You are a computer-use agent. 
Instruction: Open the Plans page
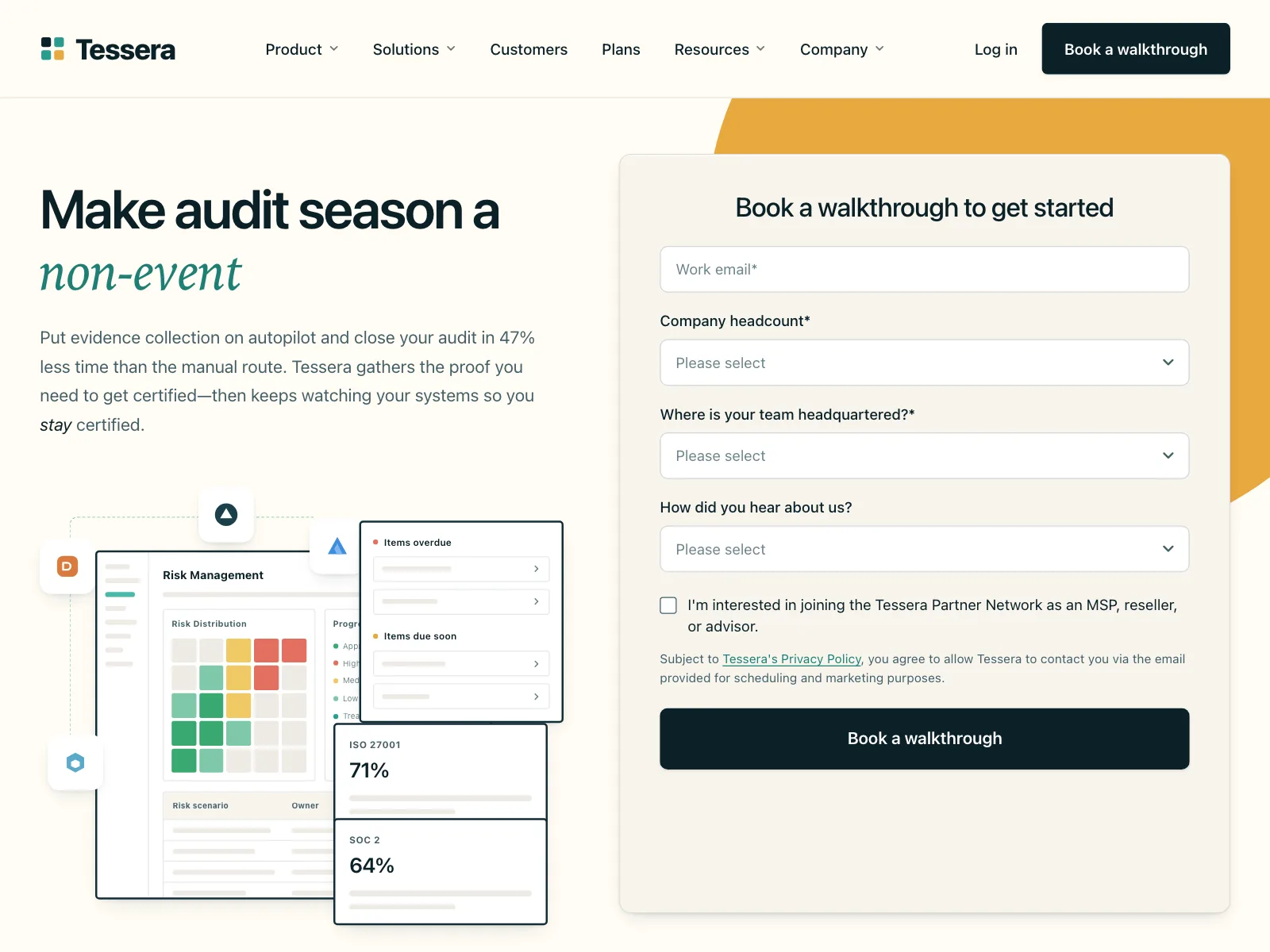click(621, 49)
